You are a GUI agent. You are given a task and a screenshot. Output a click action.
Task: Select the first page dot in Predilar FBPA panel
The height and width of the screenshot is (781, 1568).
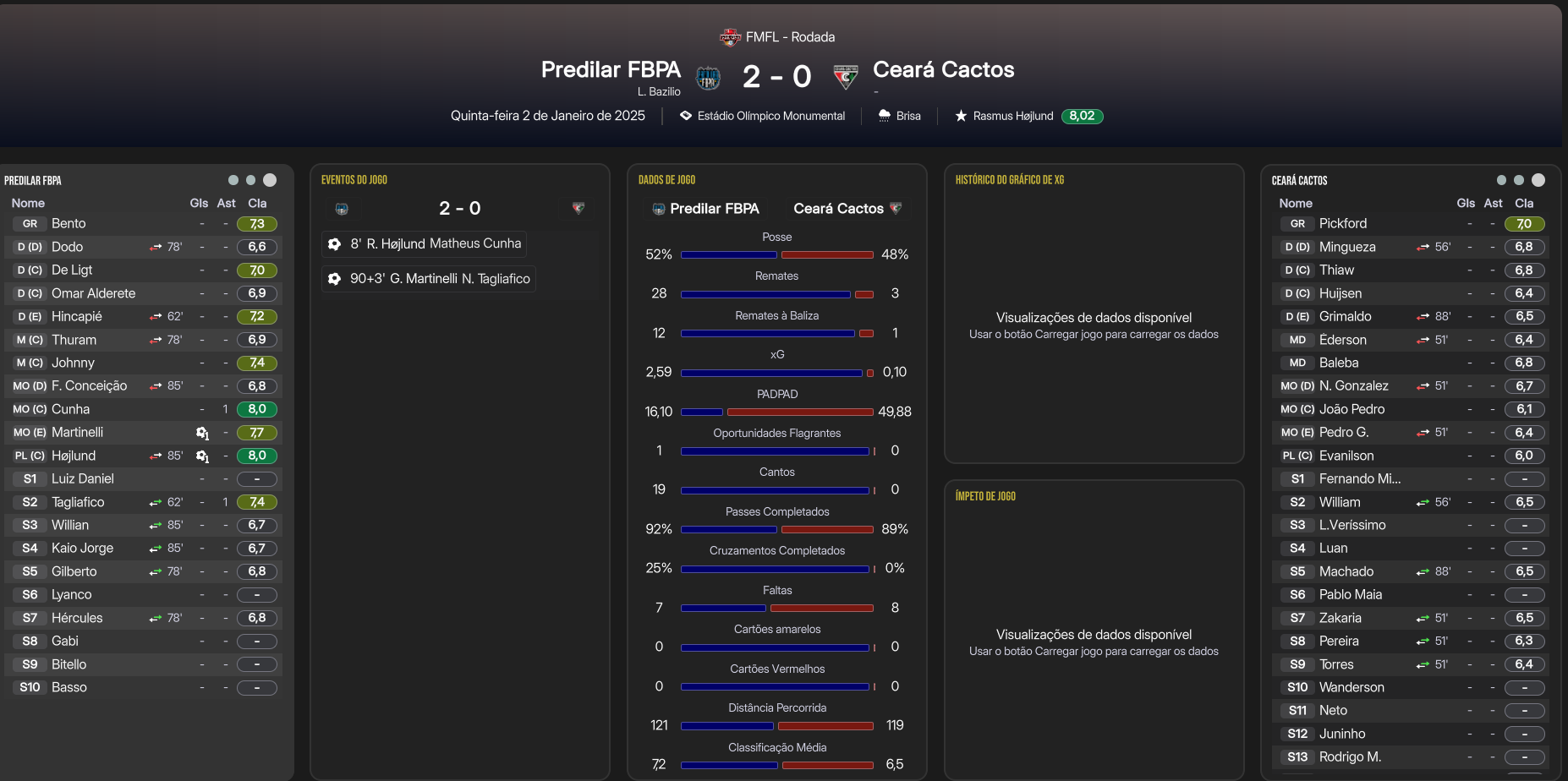(233, 180)
